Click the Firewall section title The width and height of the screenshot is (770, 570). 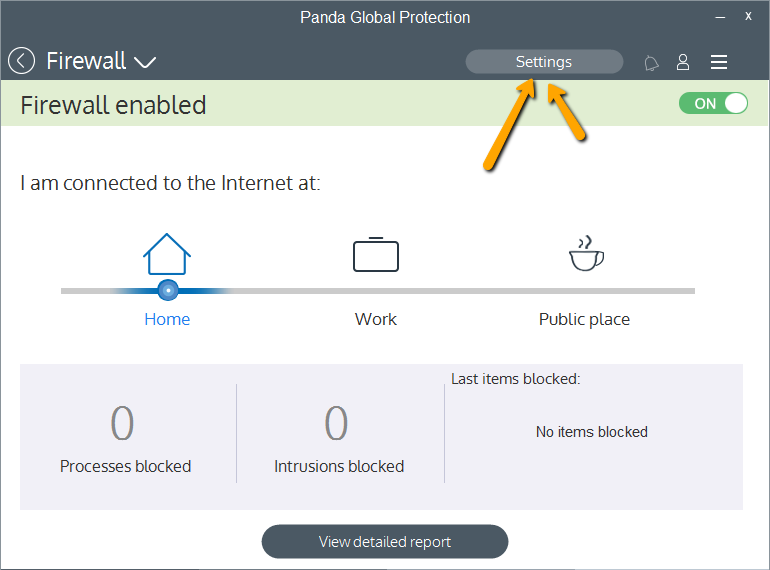[x=86, y=61]
